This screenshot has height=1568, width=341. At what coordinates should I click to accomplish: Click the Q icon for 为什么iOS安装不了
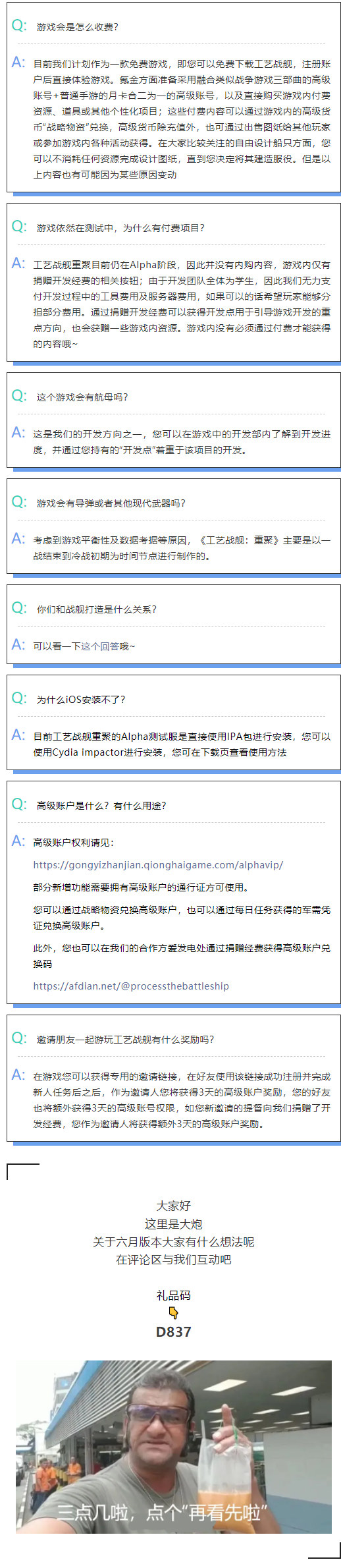point(19,698)
